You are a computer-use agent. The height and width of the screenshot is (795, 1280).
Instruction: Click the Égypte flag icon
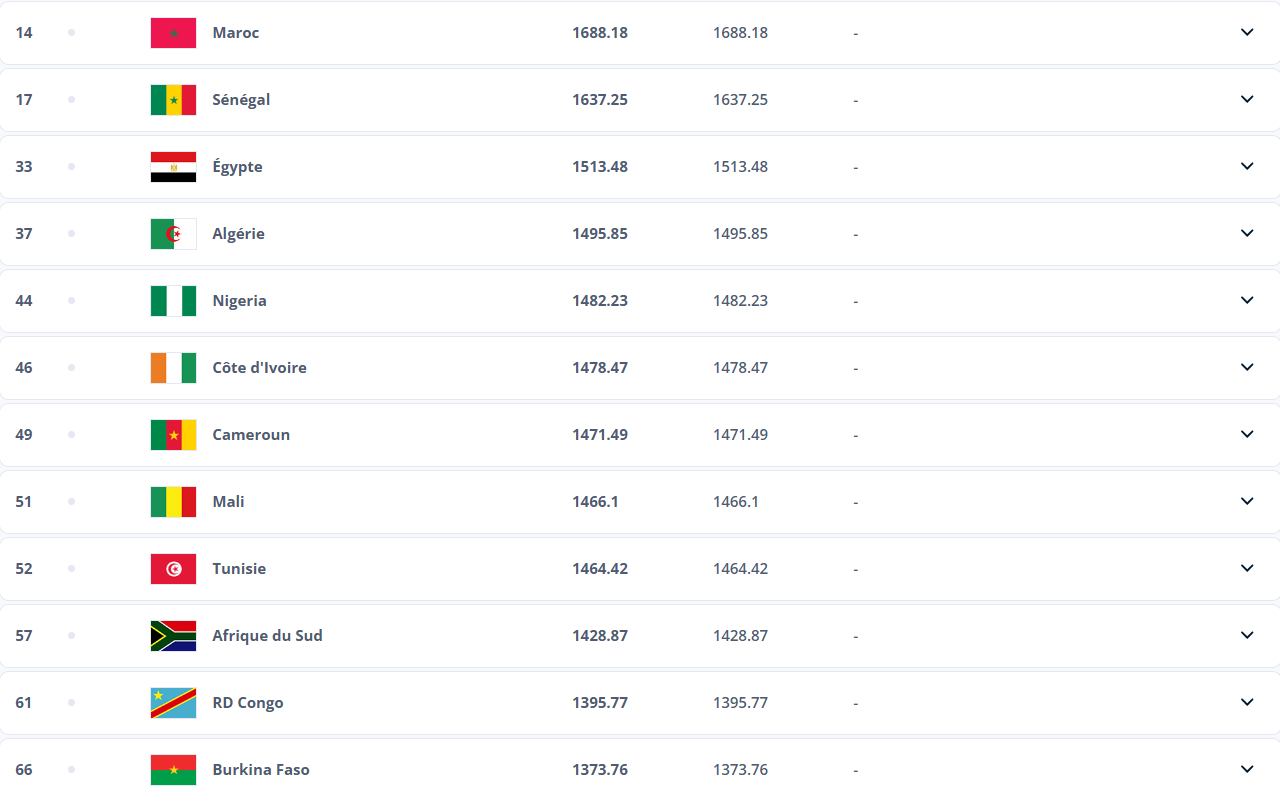(x=173, y=167)
